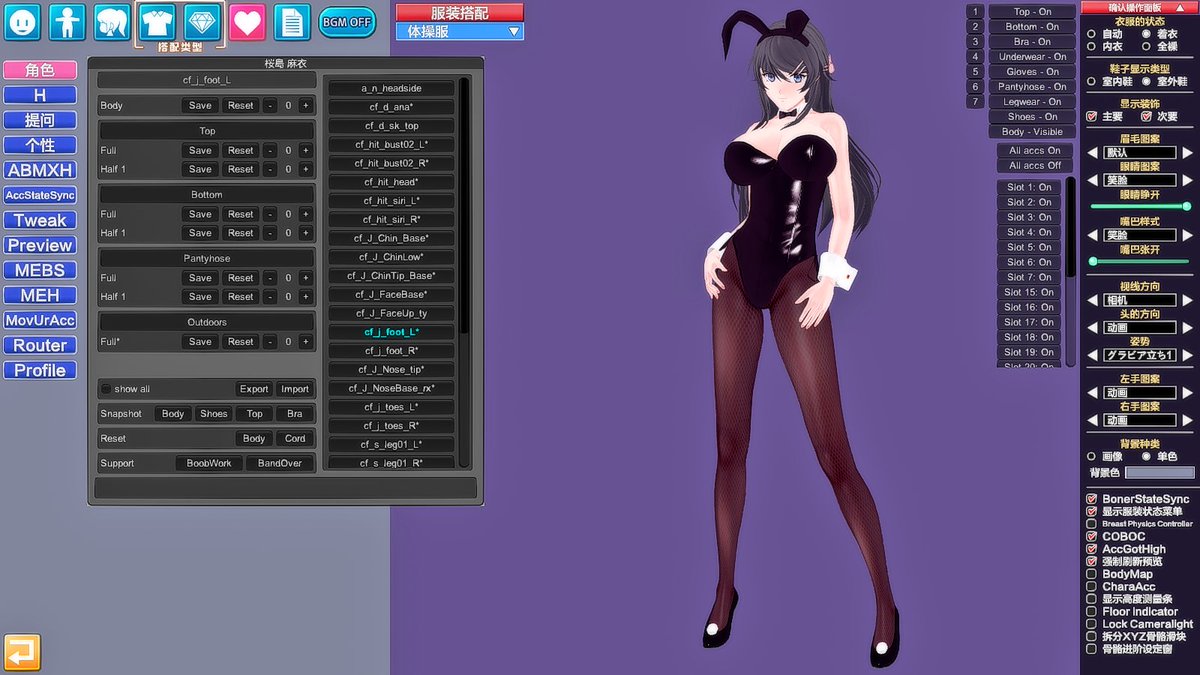1200x675 pixels.
Task: Click the Export button
Action: 254,389
